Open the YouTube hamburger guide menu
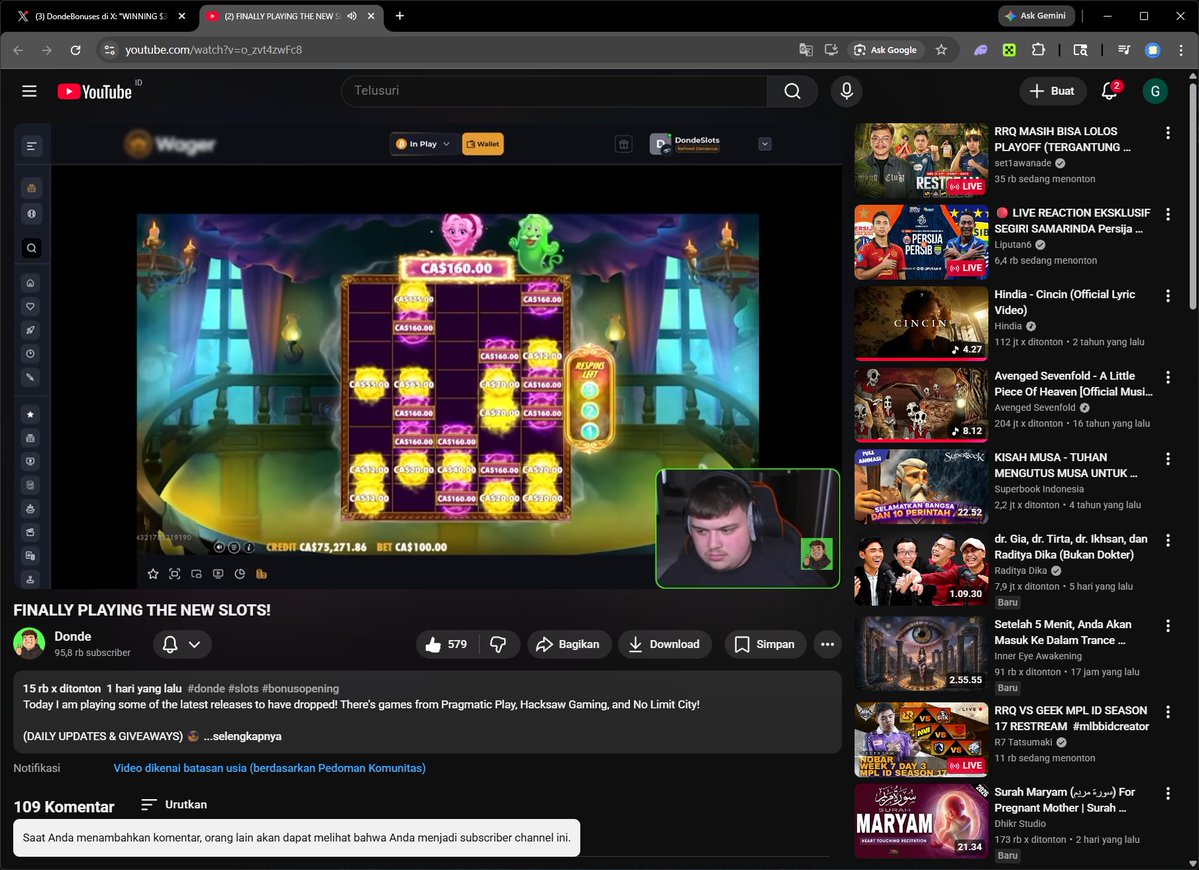This screenshot has height=870, width=1199. pos(29,91)
